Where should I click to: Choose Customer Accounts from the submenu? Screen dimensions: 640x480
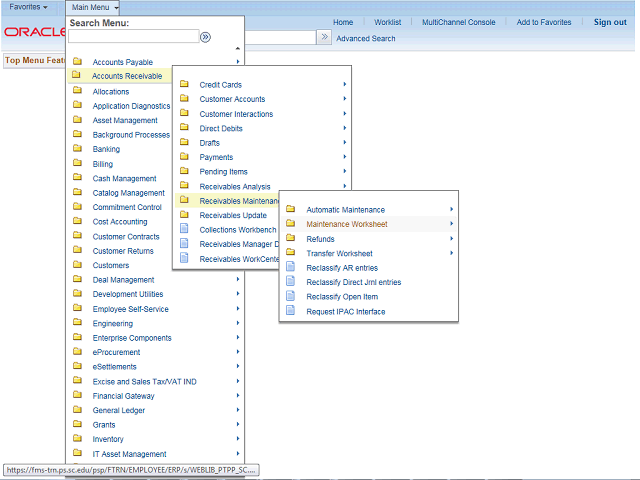[232, 99]
